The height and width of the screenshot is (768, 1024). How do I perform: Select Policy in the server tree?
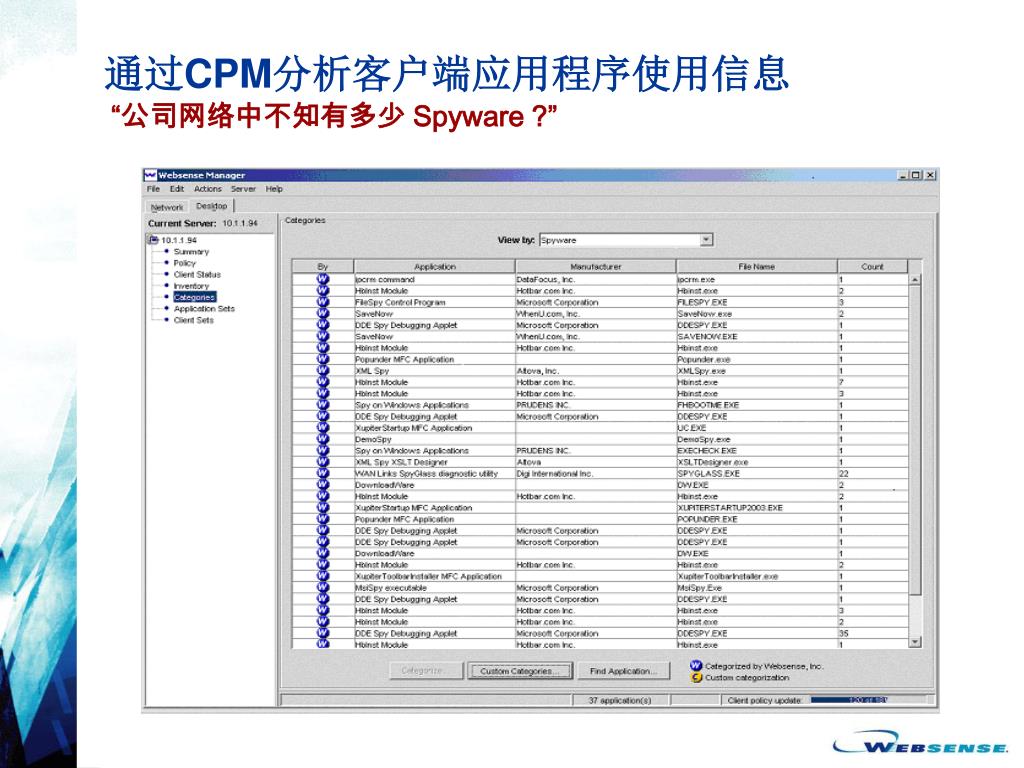(185, 263)
